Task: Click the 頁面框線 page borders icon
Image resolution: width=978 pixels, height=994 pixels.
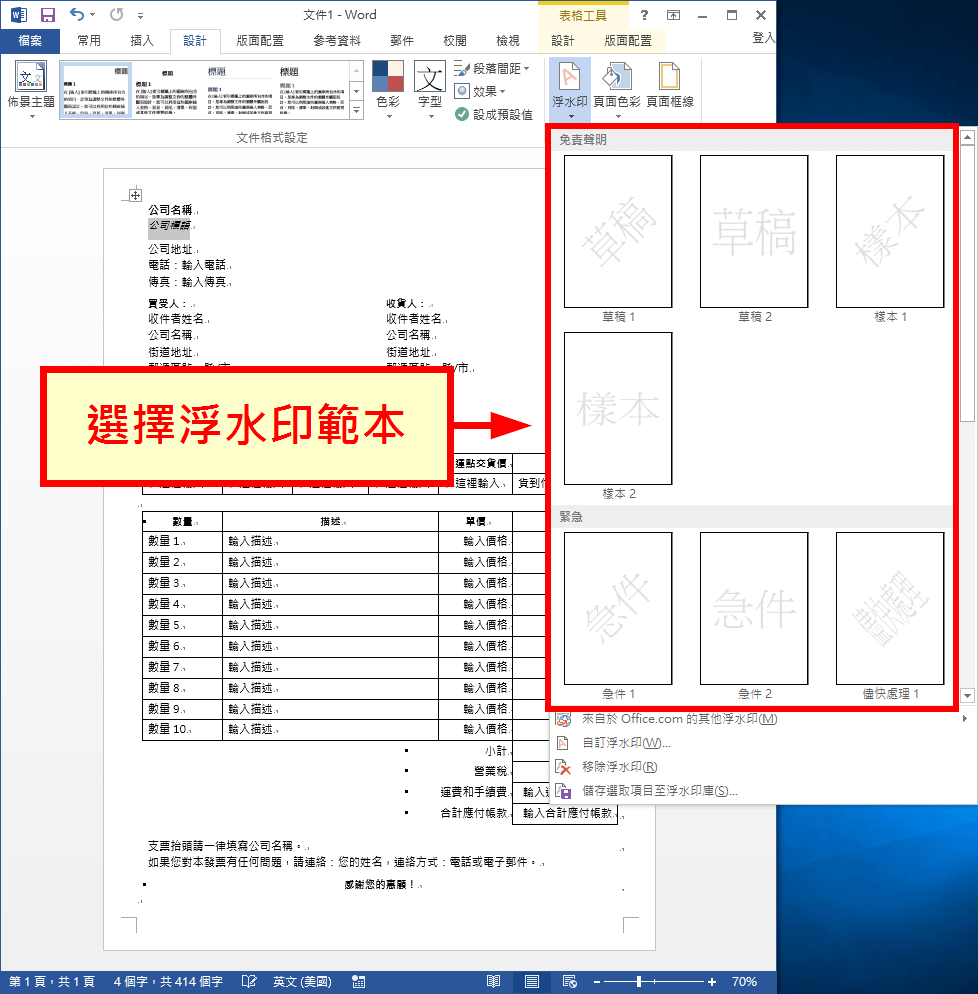Action: coord(669,87)
